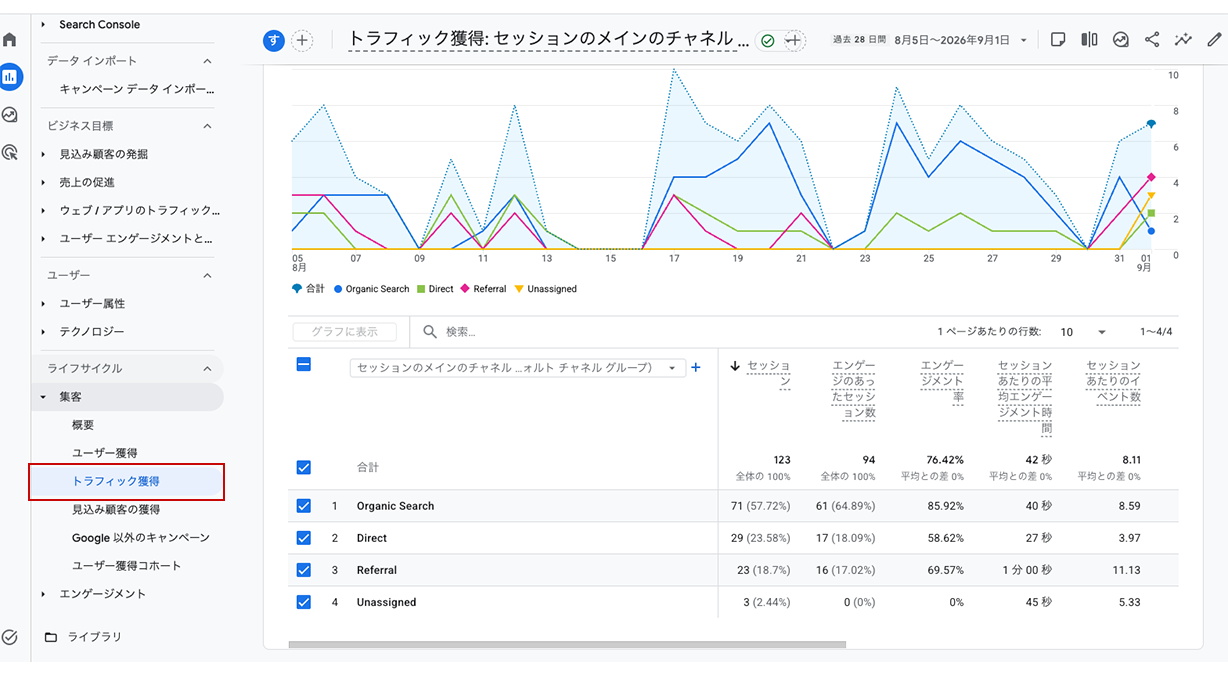Add a secondary dimension with blue plus

click(x=696, y=367)
